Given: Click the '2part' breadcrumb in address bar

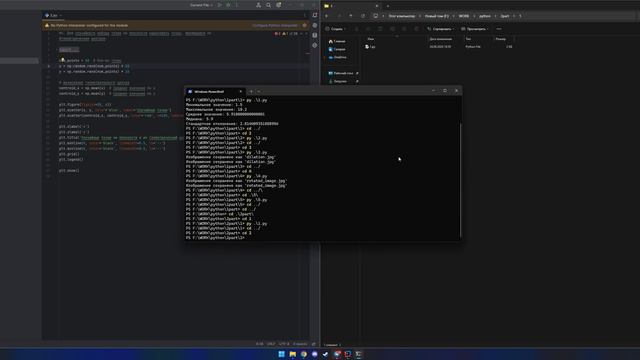Looking at the screenshot, I should pos(505,16).
